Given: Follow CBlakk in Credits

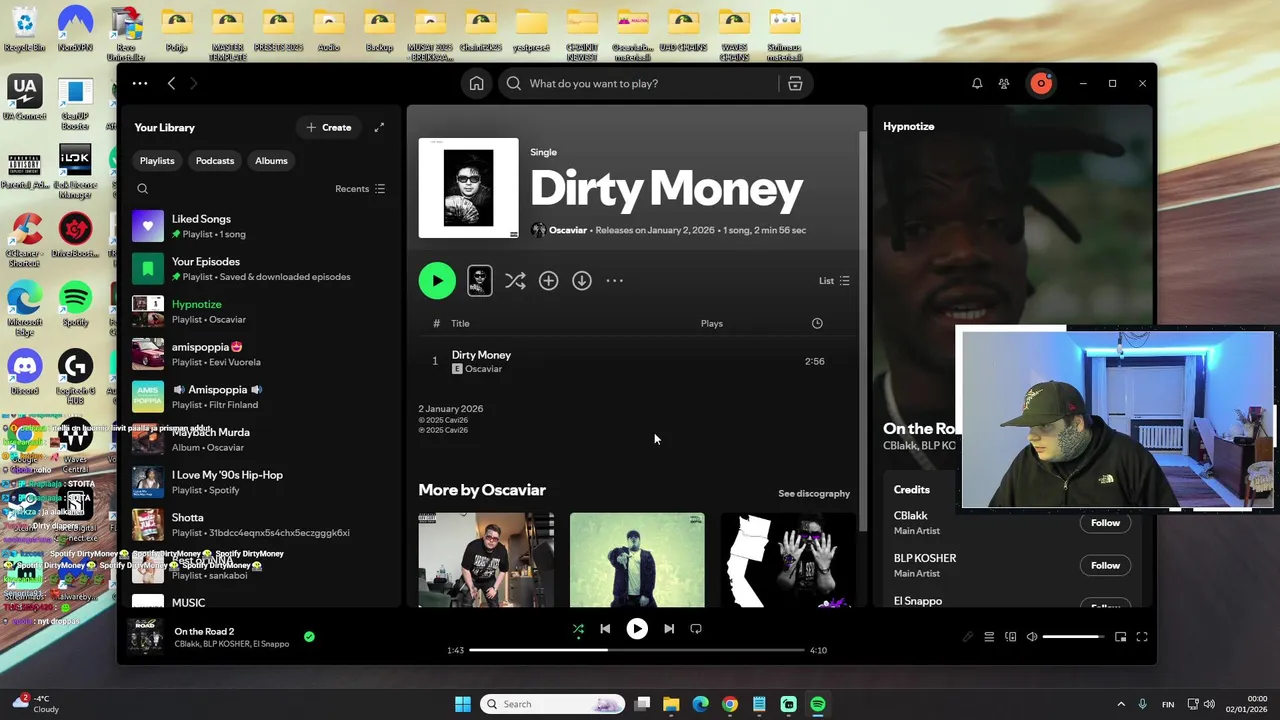Looking at the screenshot, I should click(1105, 523).
